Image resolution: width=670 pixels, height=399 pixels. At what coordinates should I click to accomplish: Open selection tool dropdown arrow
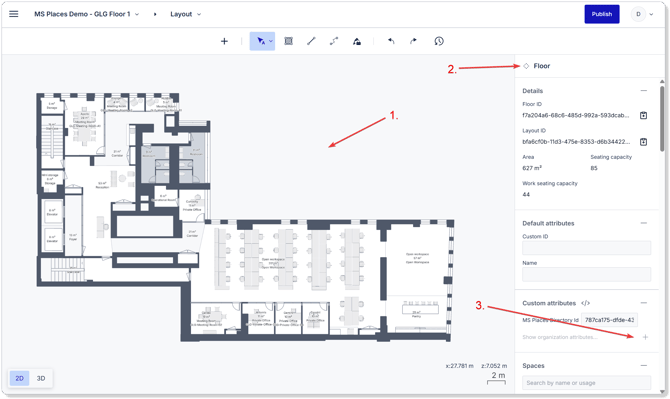pos(271,41)
